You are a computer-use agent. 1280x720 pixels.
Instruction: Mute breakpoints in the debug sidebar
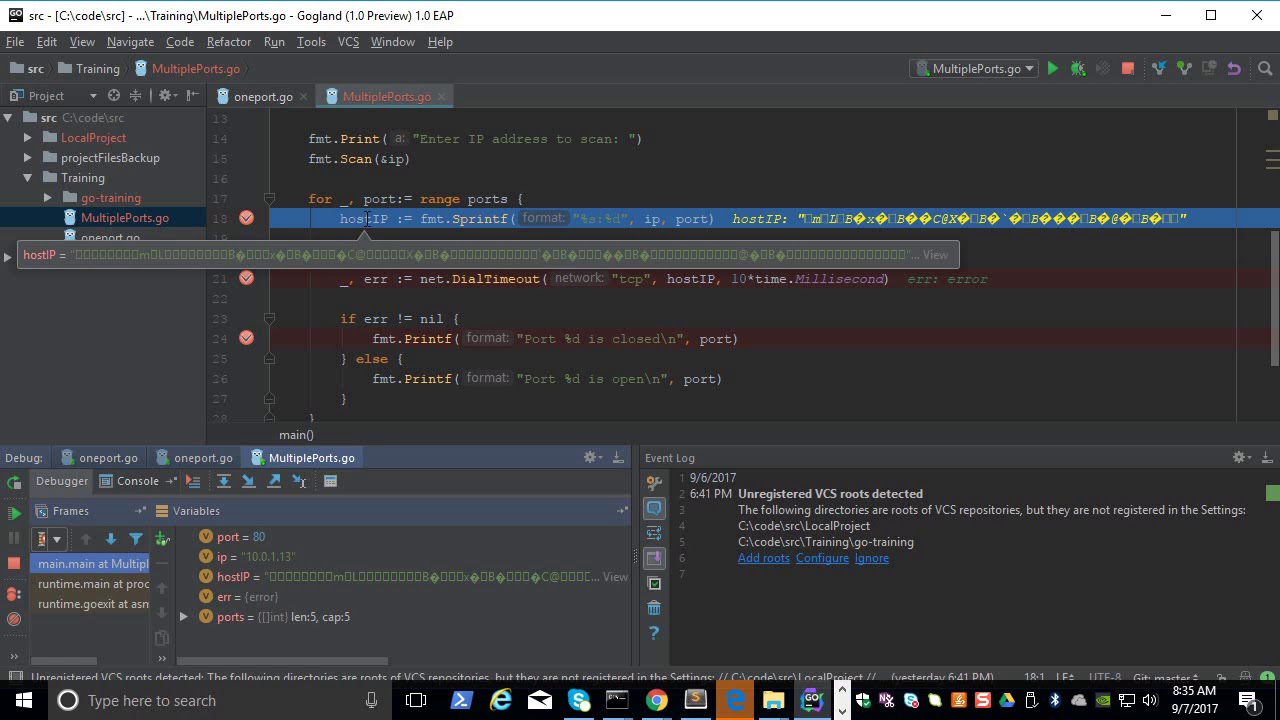coord(14,619)
